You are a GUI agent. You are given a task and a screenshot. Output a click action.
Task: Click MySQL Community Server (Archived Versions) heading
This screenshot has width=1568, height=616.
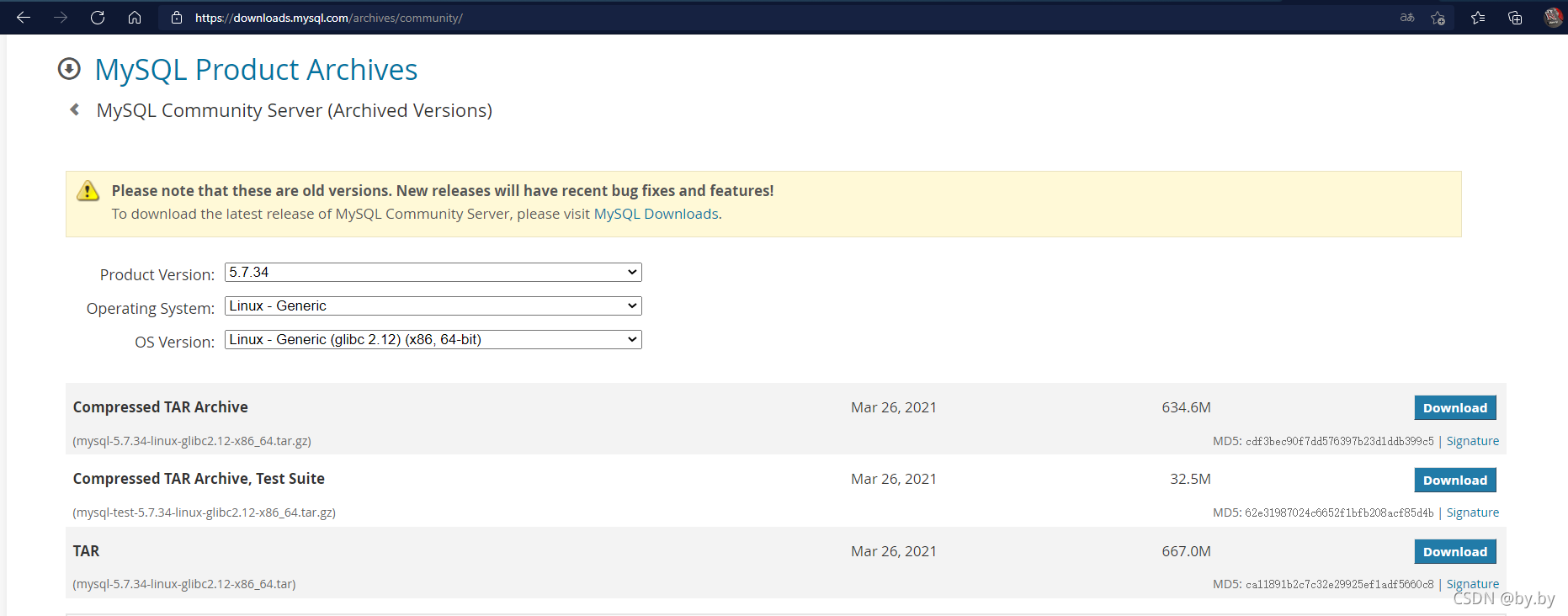point(295,110)
